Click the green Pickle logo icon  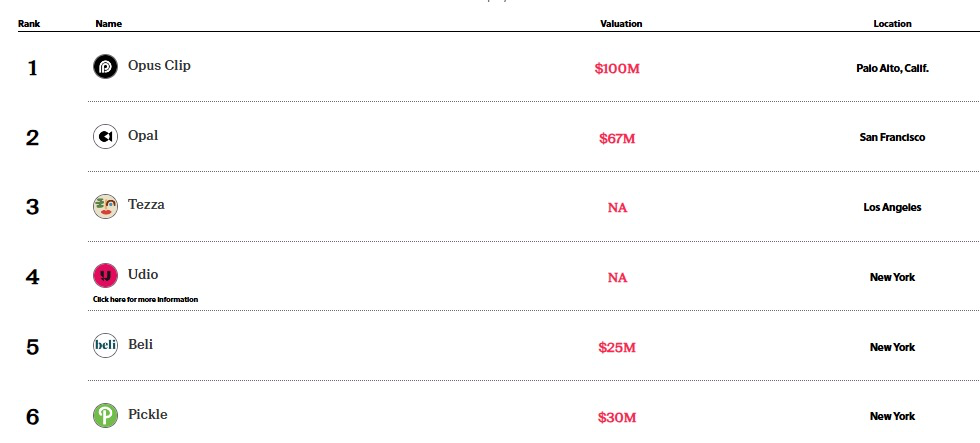pyautogui.click(x=105, y=416)
